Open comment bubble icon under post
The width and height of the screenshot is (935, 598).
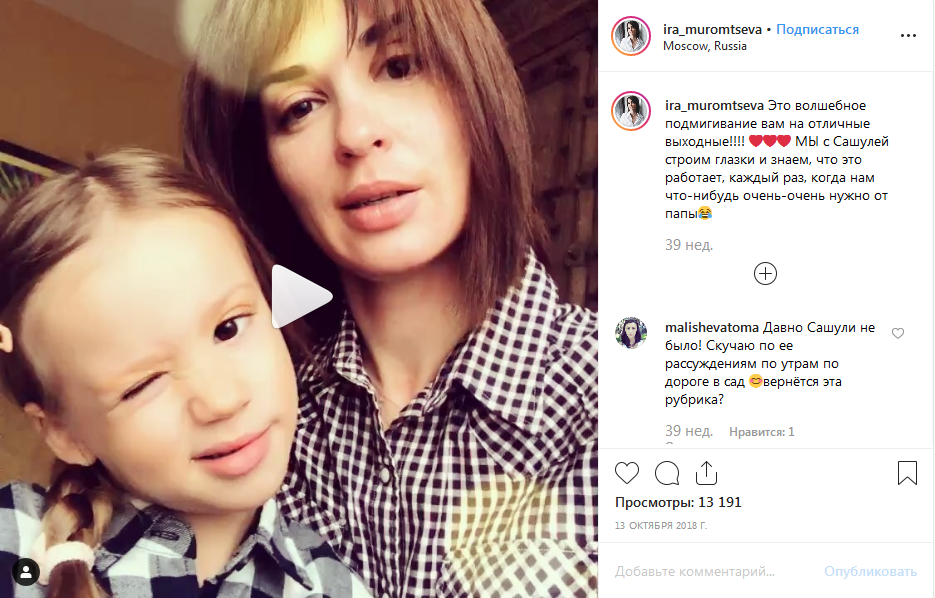pyautogui.click(x=667, y=473)
